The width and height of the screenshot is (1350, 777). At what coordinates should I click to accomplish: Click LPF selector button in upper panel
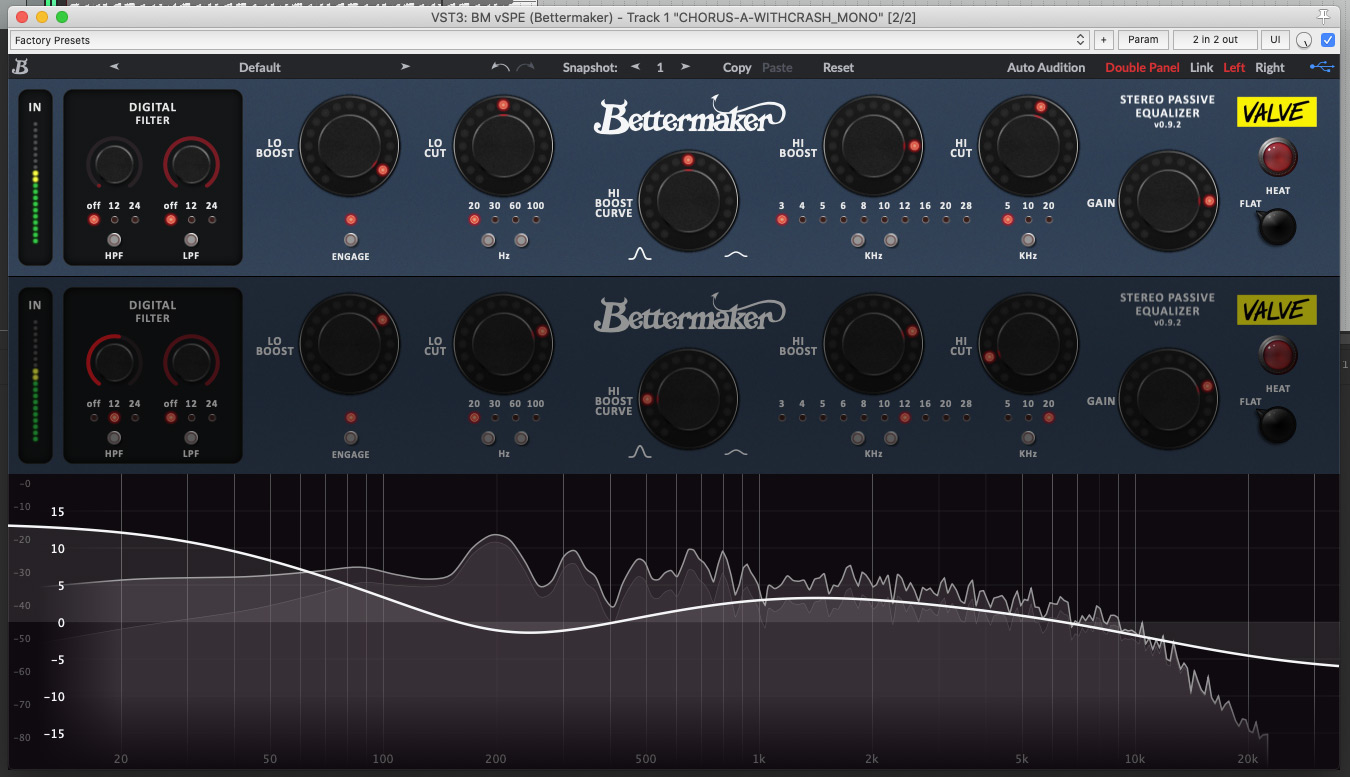click(191, 240)
